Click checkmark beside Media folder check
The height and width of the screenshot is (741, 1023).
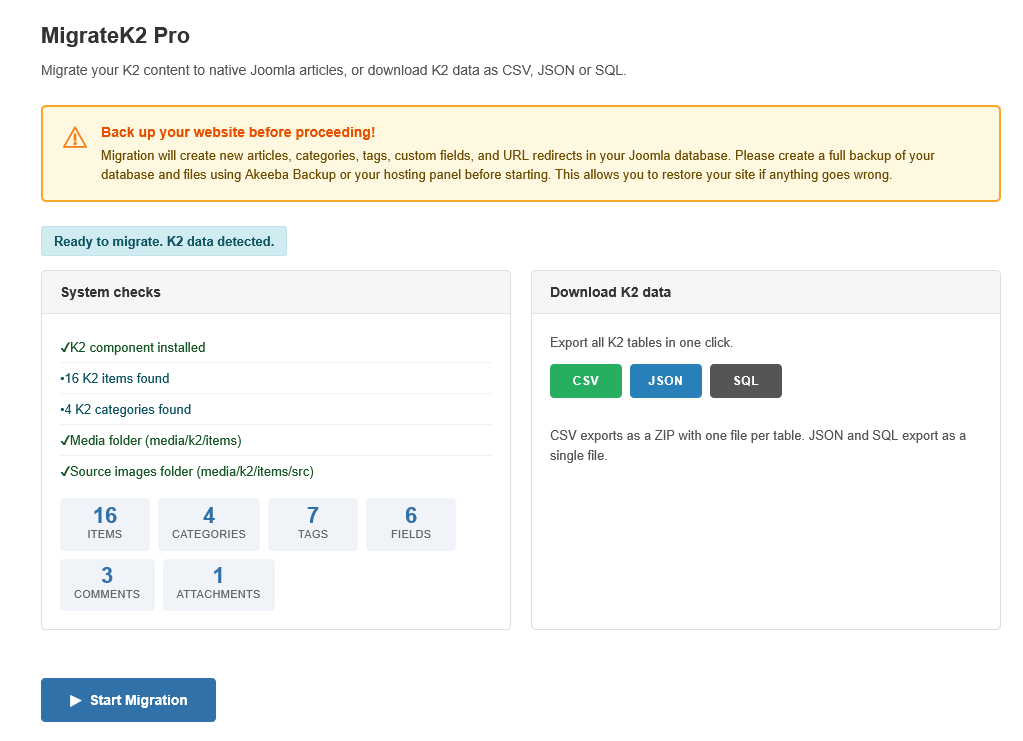[65, 441]
